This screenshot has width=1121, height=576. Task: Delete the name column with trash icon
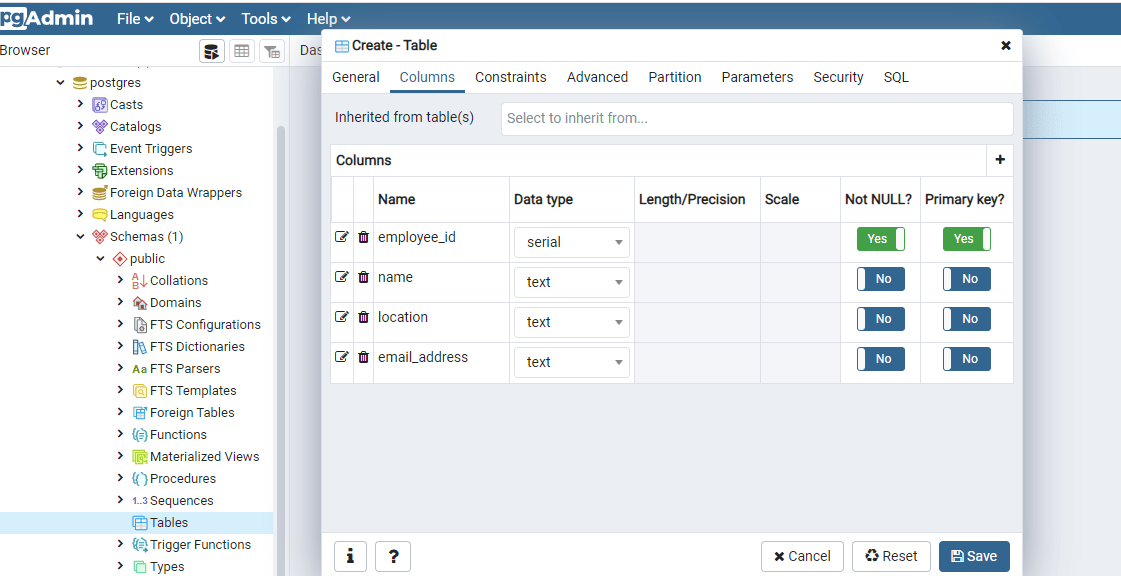(x=363, y=277)
